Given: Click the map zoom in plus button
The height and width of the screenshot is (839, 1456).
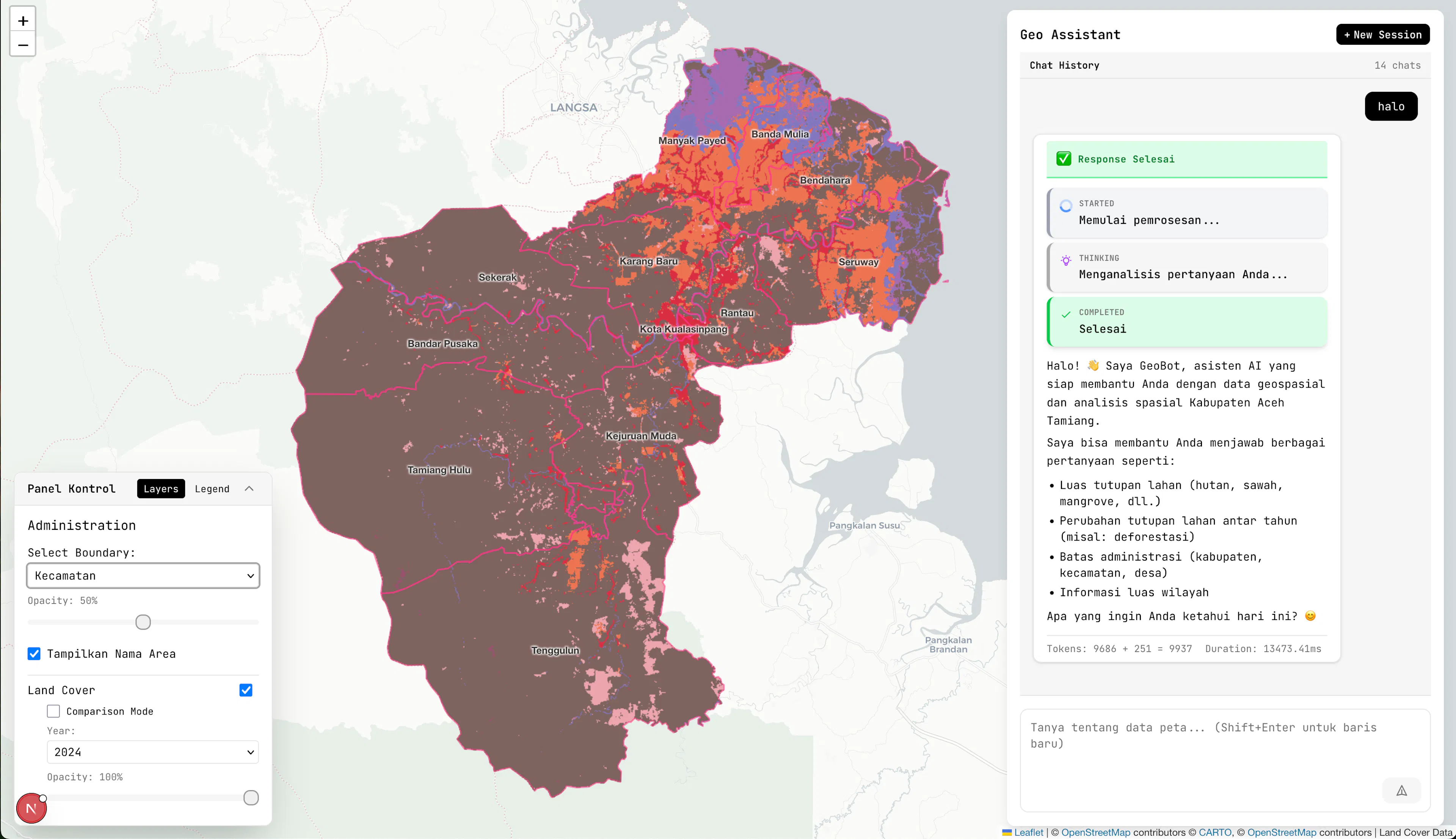Looking at the screenshot, I should [x=23, y=21].
